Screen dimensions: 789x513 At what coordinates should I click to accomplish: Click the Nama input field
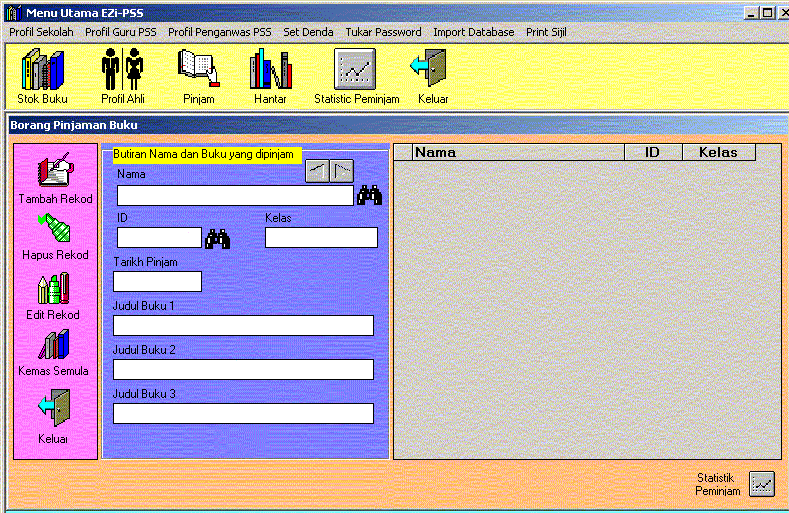235,196
